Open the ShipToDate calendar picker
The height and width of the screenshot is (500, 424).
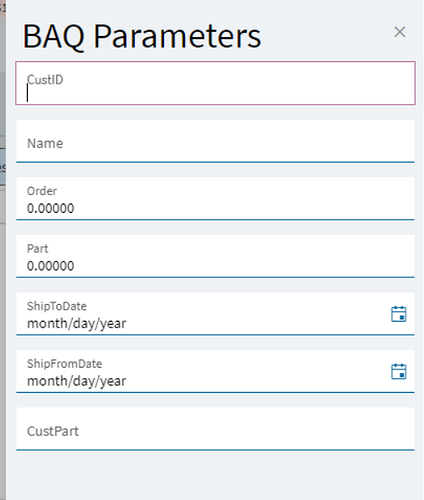pos(398,314)
